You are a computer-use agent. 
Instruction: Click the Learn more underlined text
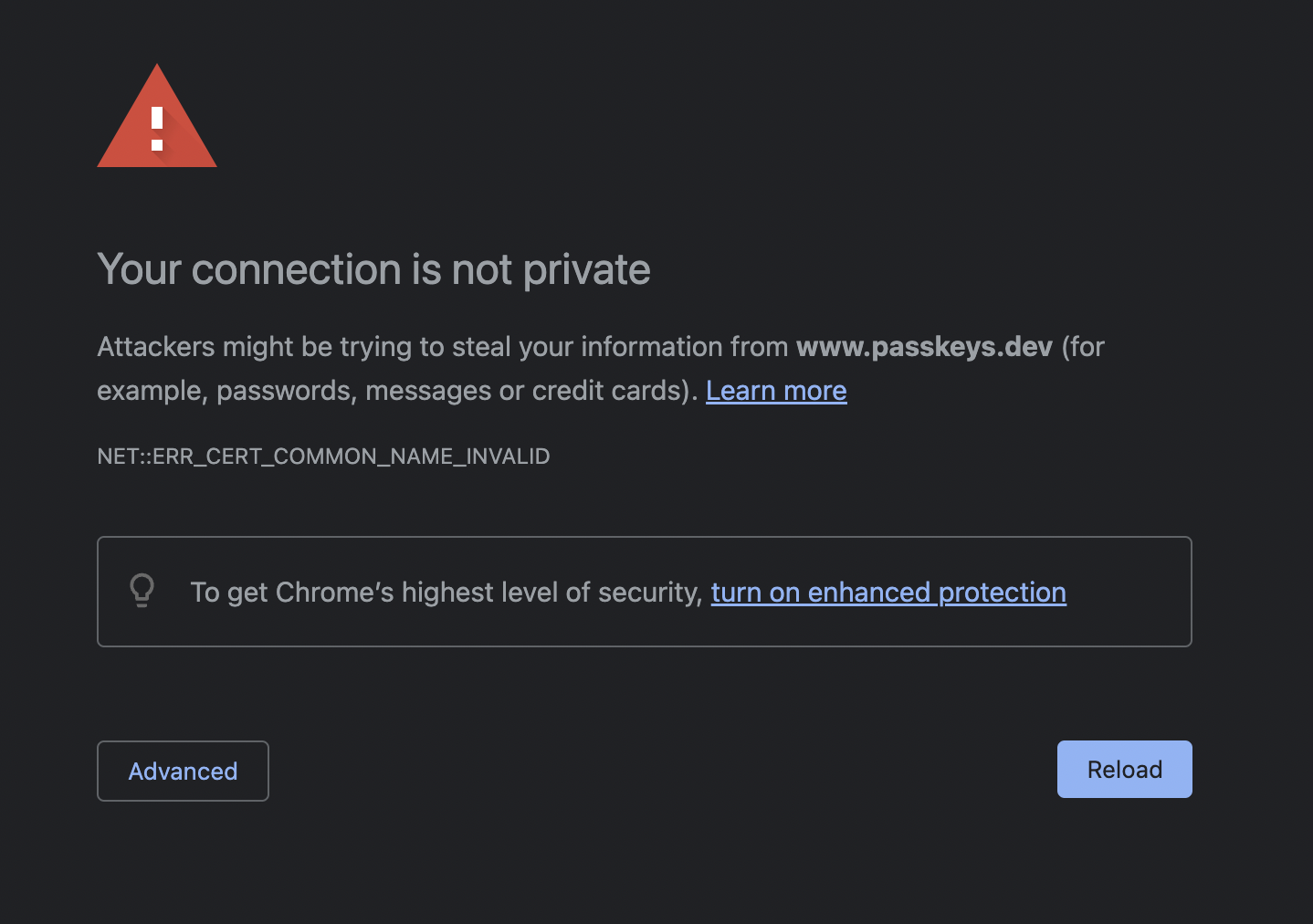point(776,390)
